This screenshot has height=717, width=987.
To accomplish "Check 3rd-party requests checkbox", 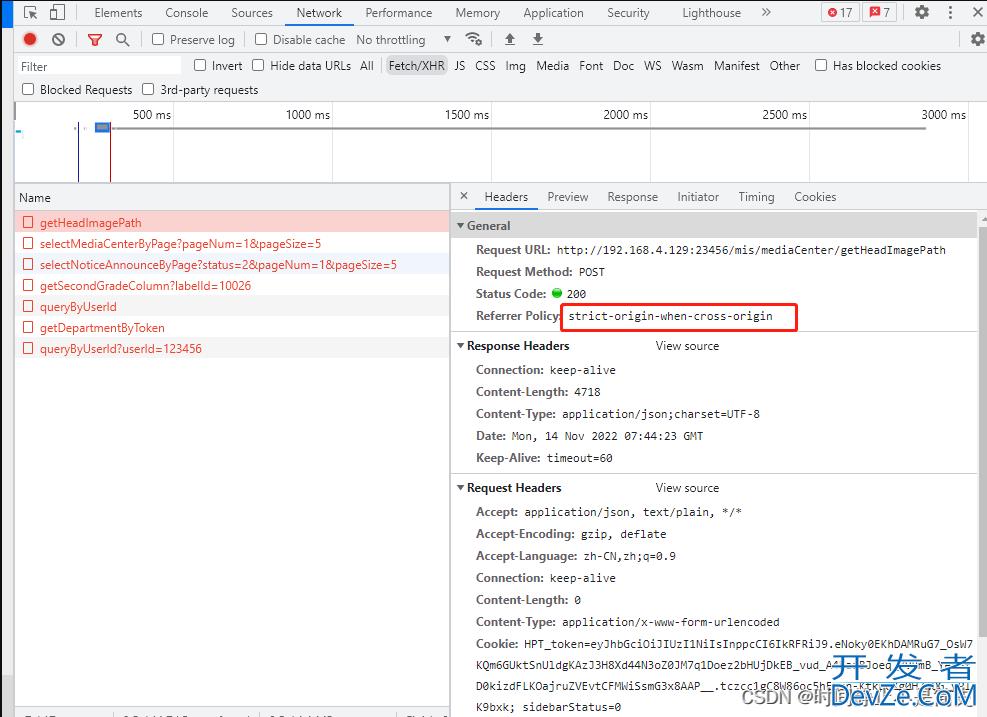I will click(148, 89).
